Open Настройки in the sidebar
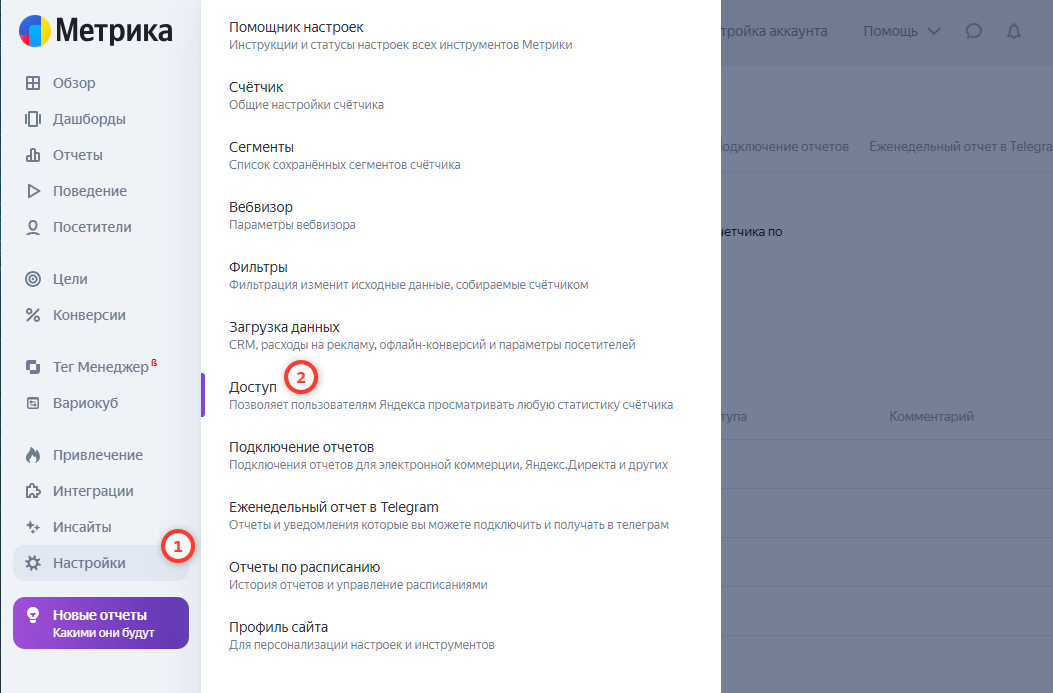1053x693 pixels. (89, 563)
